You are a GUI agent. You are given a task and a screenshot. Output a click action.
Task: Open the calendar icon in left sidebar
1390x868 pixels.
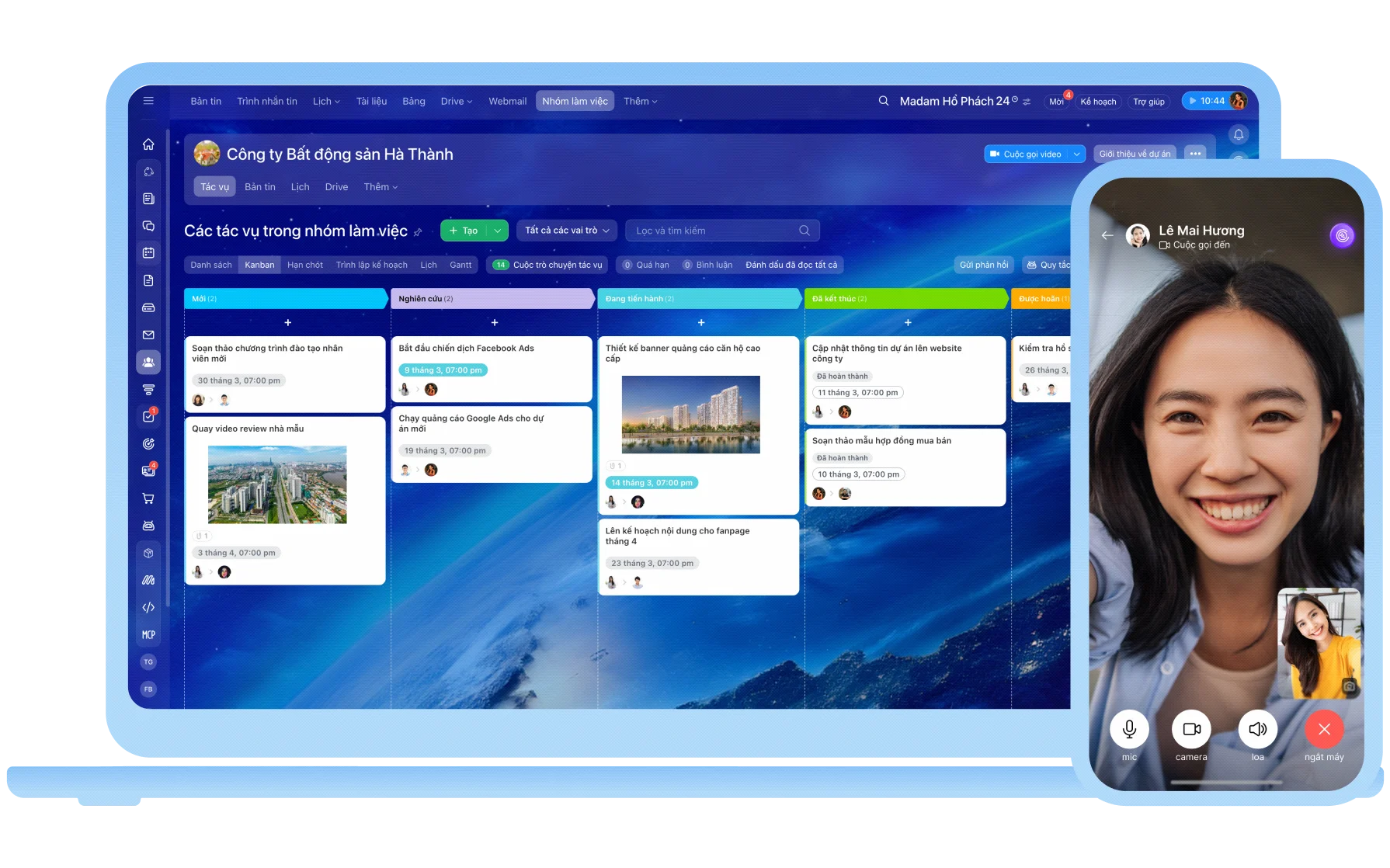[148, 253]
